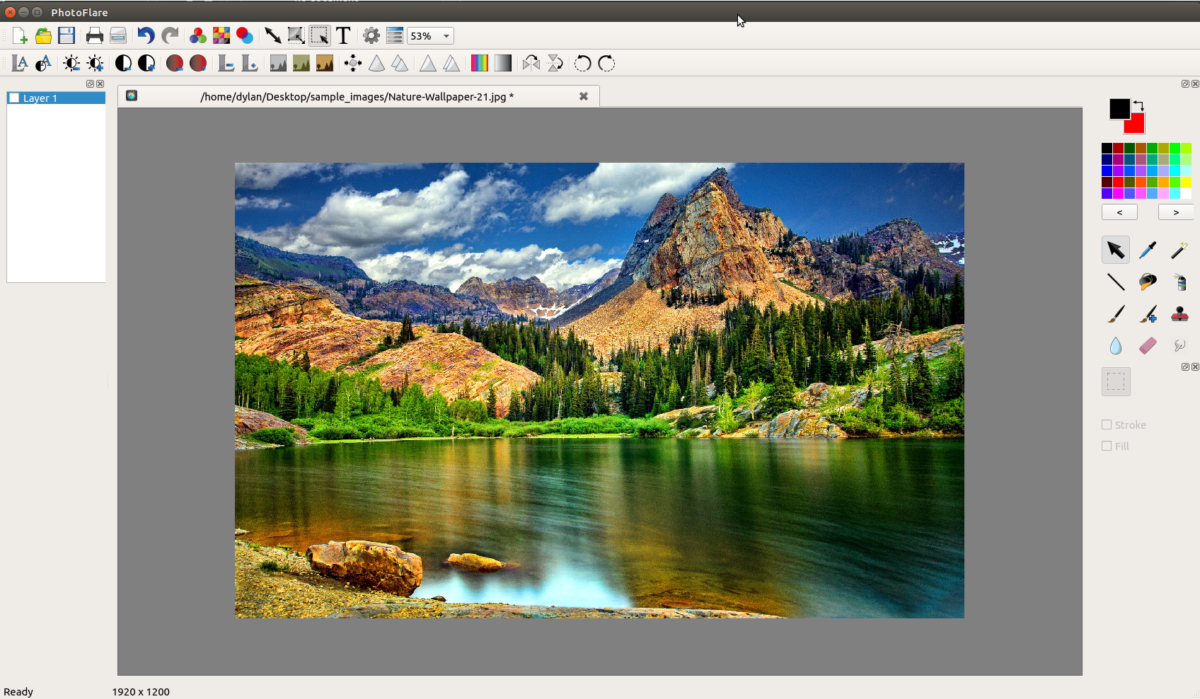
Task: Select the Magic Wand tool
Action: tap(1180, 249)
